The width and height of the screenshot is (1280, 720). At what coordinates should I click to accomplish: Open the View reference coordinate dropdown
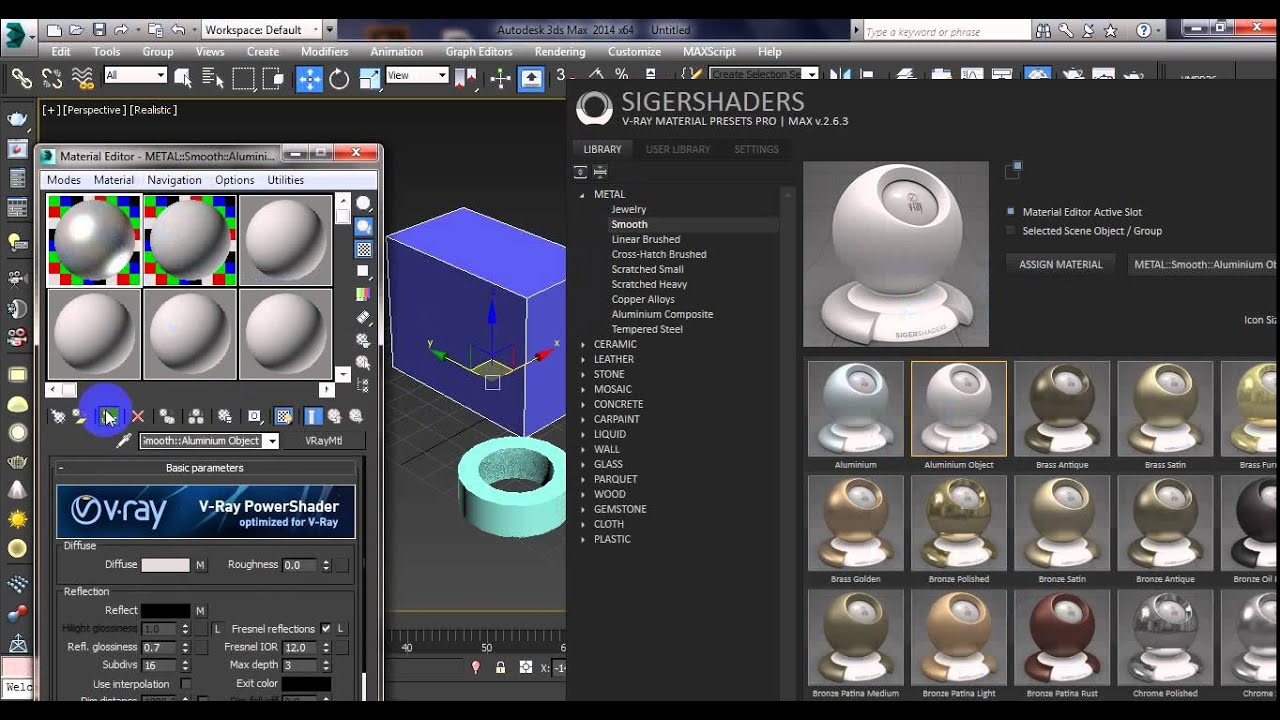pos(417,75)
